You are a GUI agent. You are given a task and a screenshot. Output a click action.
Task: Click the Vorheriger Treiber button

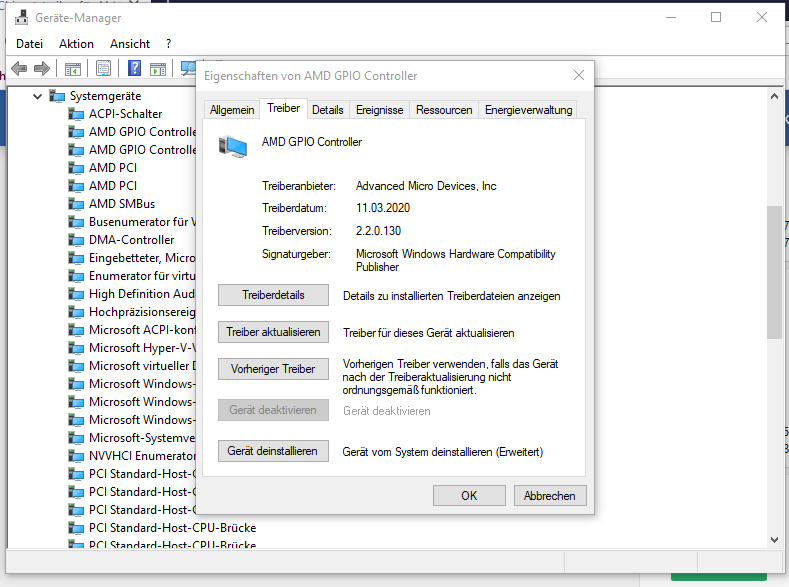tap(273, 369)
